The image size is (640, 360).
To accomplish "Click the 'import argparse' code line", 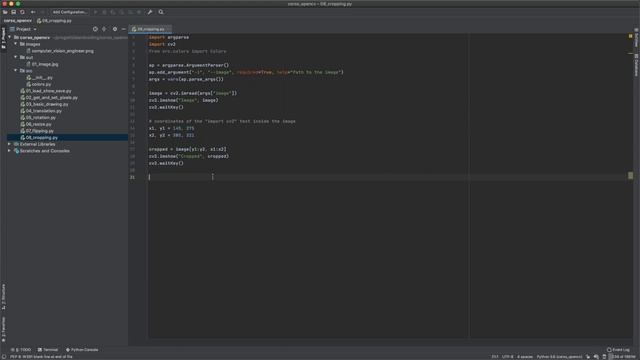I will pos(169,37).
